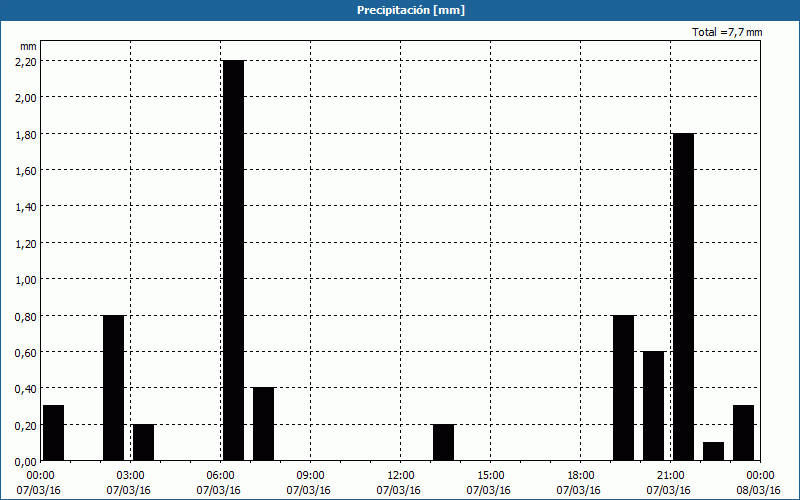Image resolution: width=800 pixels, height=500 pixels.
Task: Select the shortest 0,10 mm bar near 22:00
Action: click(713, 452)
